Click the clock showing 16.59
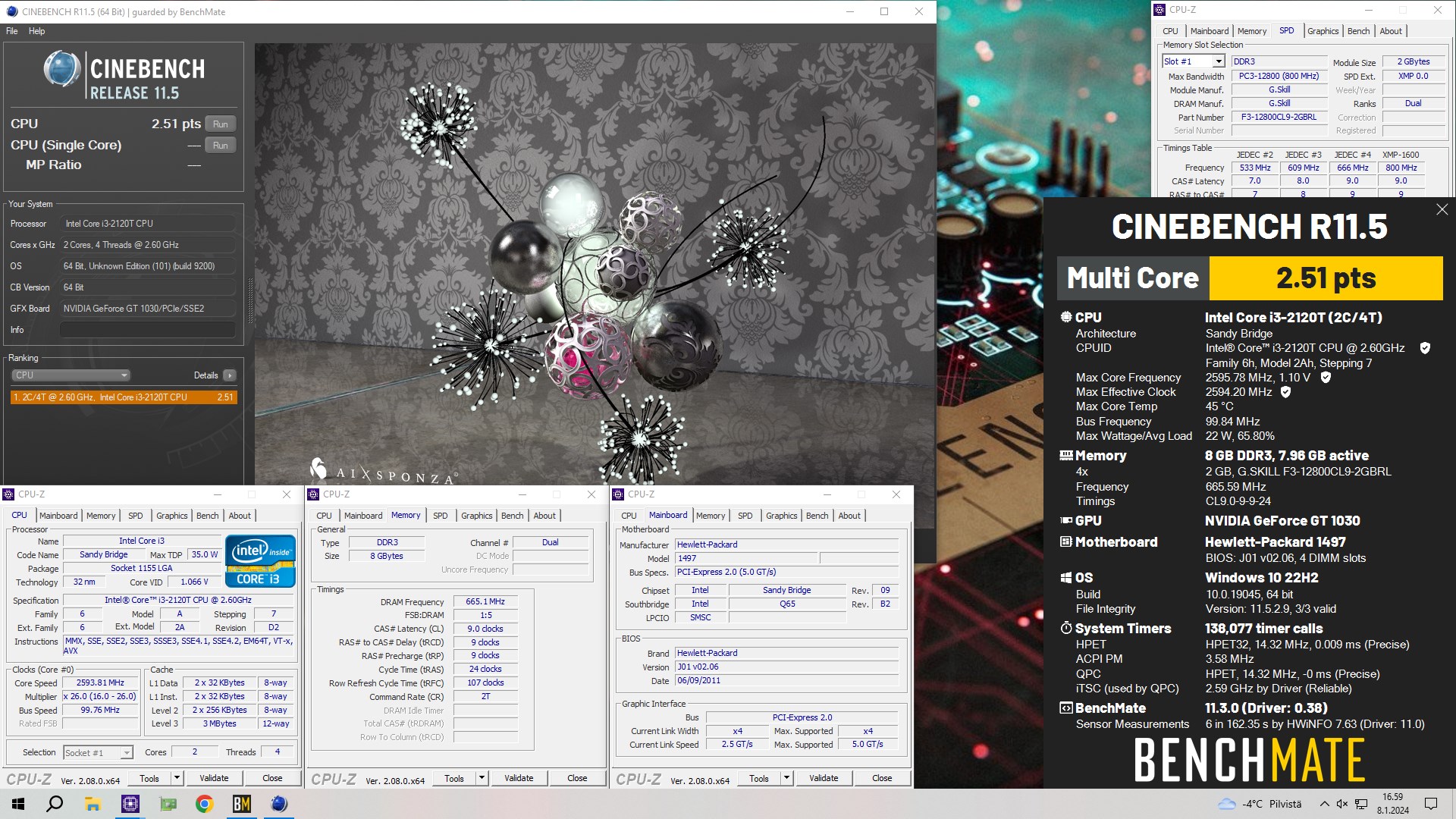Viewport: 1456px width, 819px height. pyautogui.click(x=1392, y=797)
